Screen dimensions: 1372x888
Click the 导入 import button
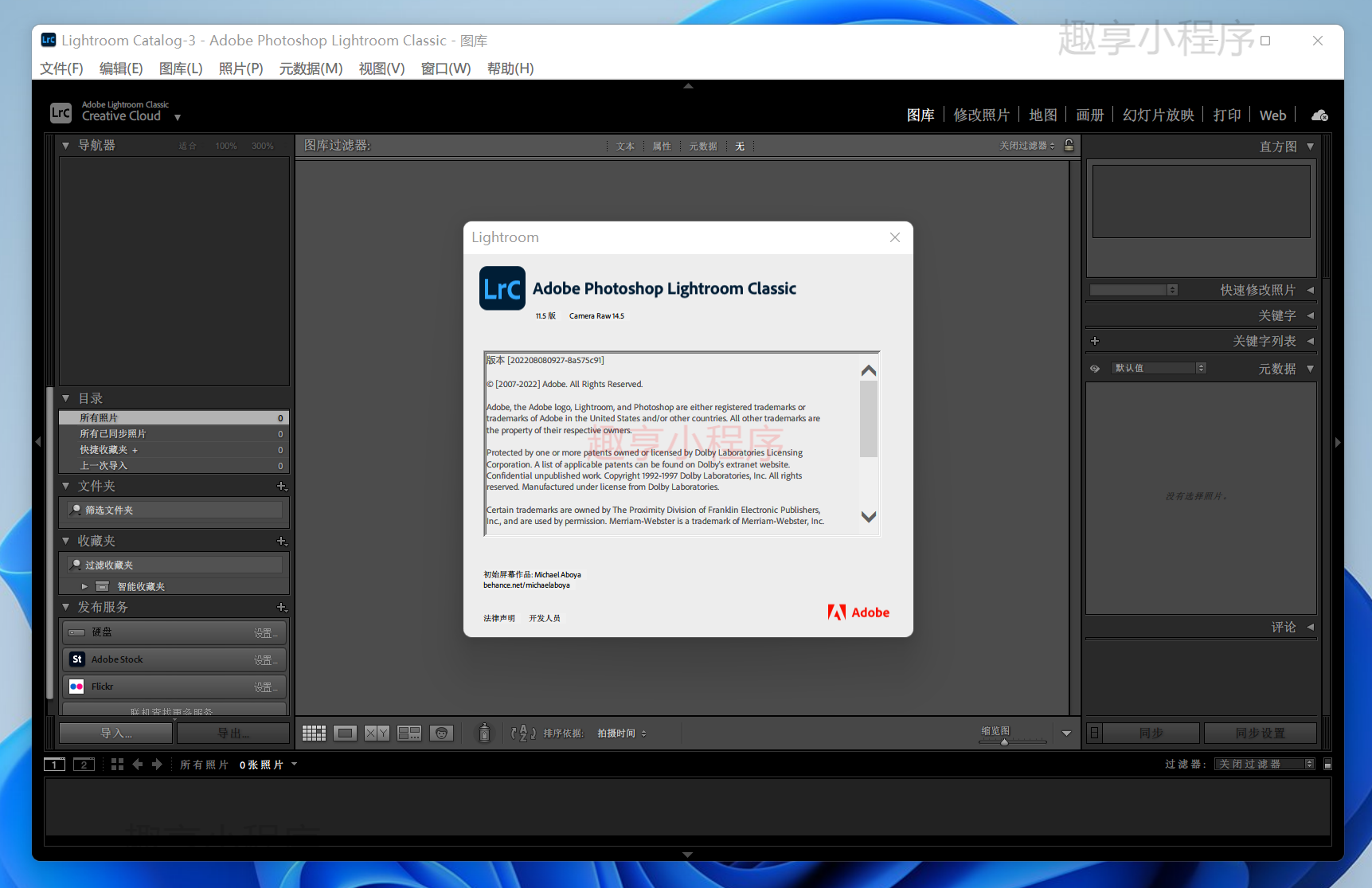[116, 733]
